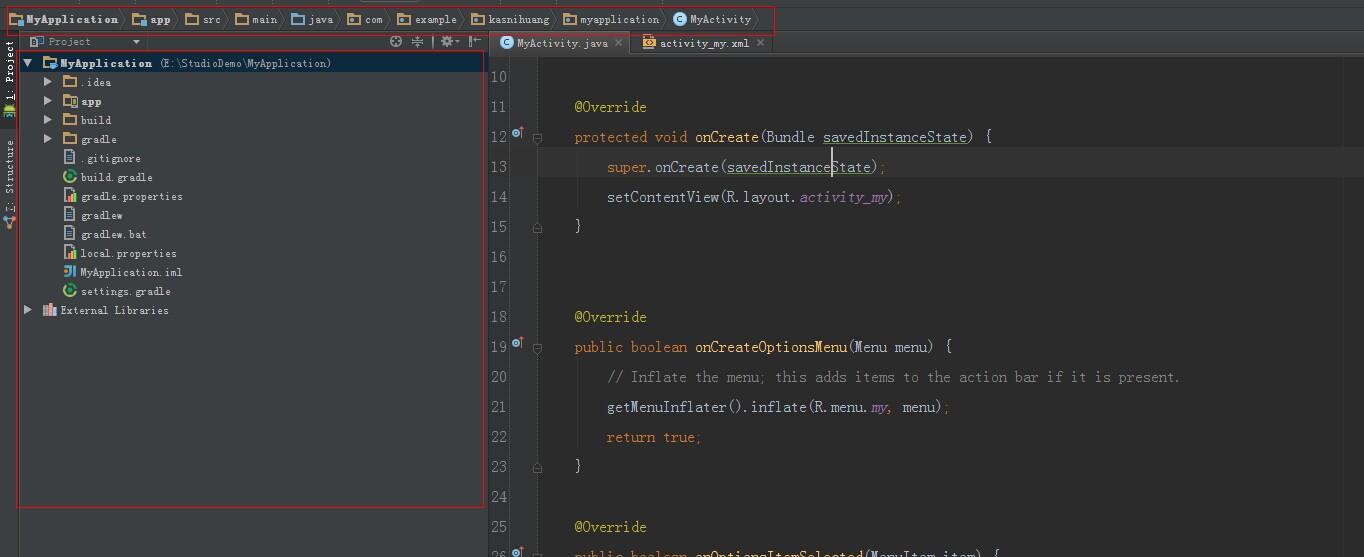This screenshot has width=1364, height=557.
Task: Click src in the navigation breadcrumb
Action: pos(204,19)
